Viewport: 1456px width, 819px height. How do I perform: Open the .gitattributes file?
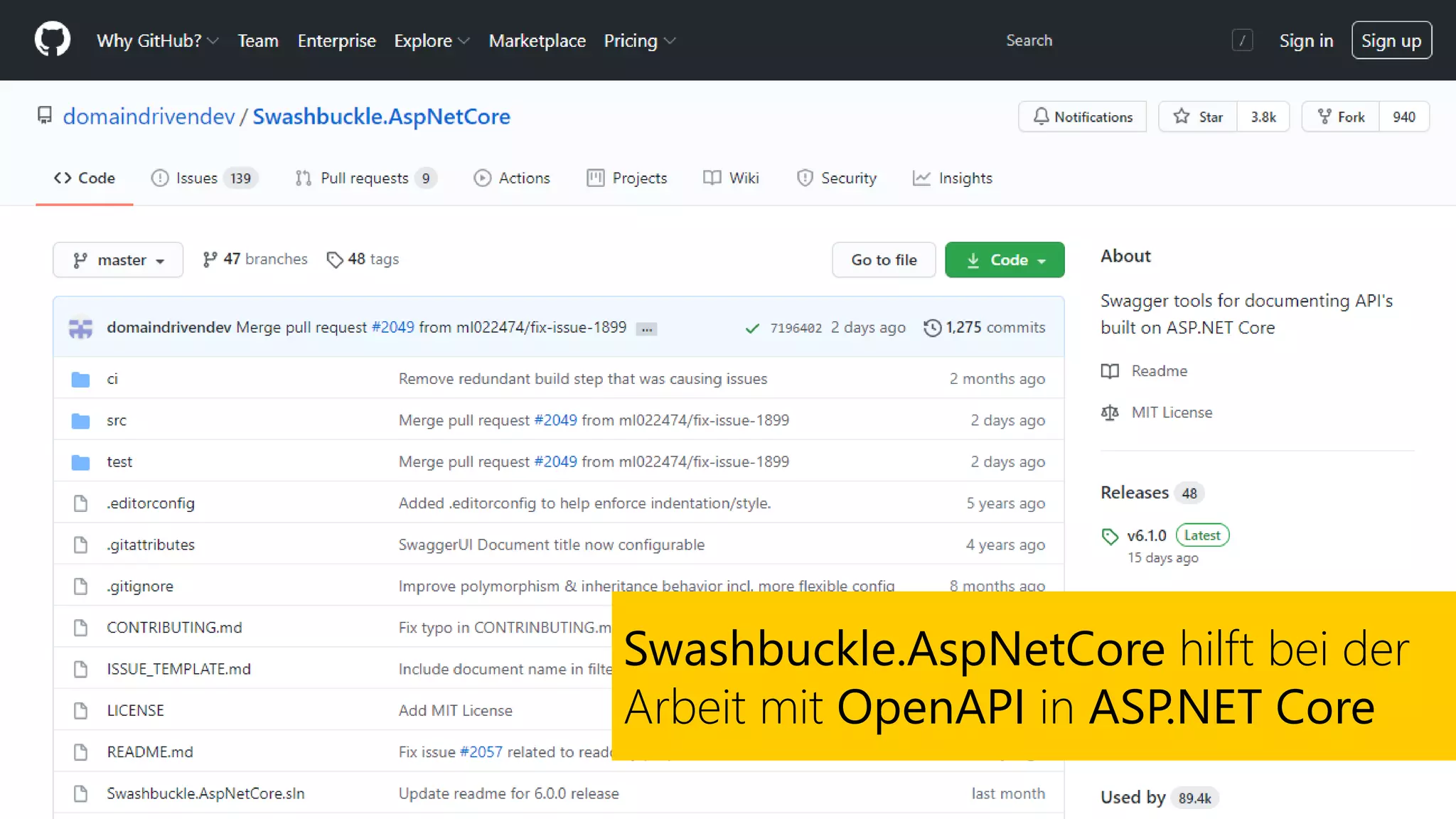point(151,545)
